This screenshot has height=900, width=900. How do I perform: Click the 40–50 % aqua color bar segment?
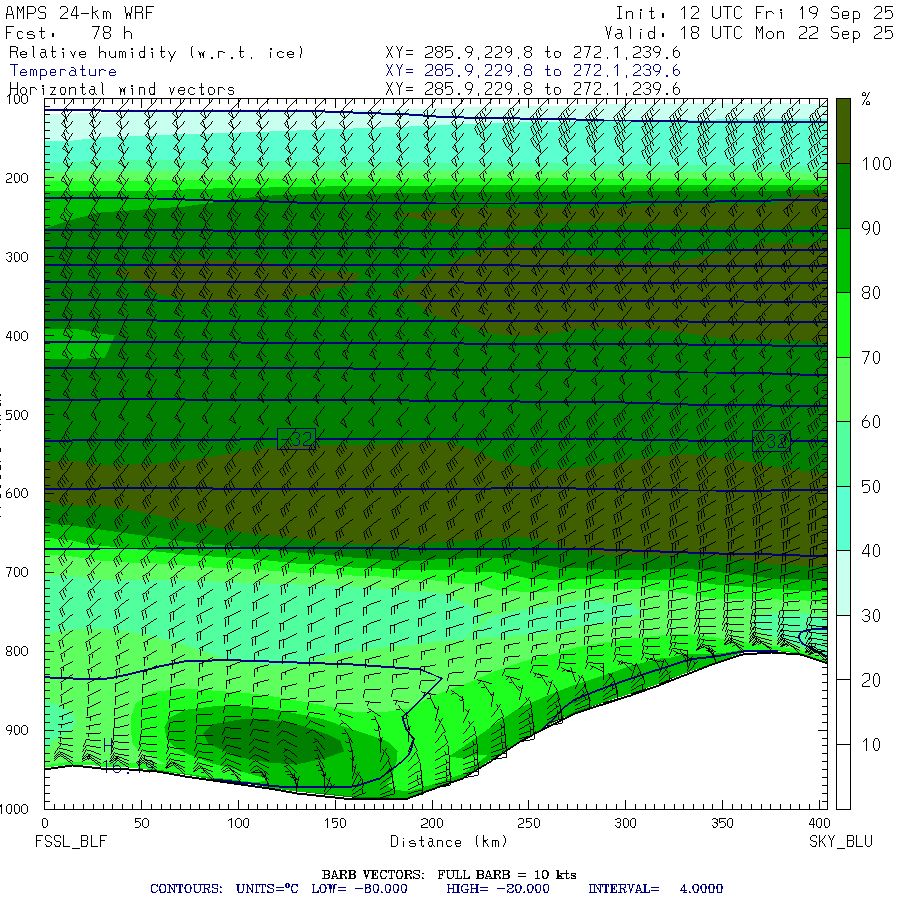click(843, 518)
